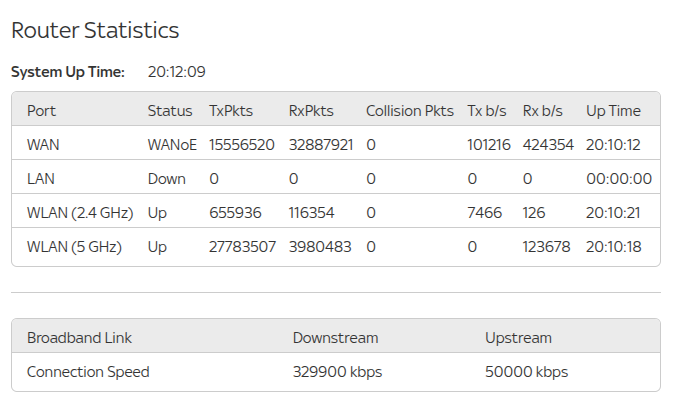Click the System Up Time value 20:12:09
This screenshot has height=408, width=673.
(x=176, y=72)
